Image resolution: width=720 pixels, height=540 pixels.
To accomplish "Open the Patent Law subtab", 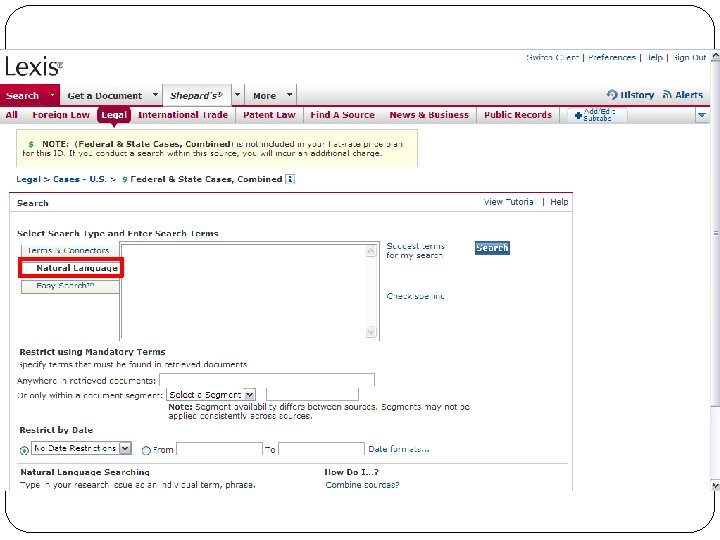I will coord(269,115).
